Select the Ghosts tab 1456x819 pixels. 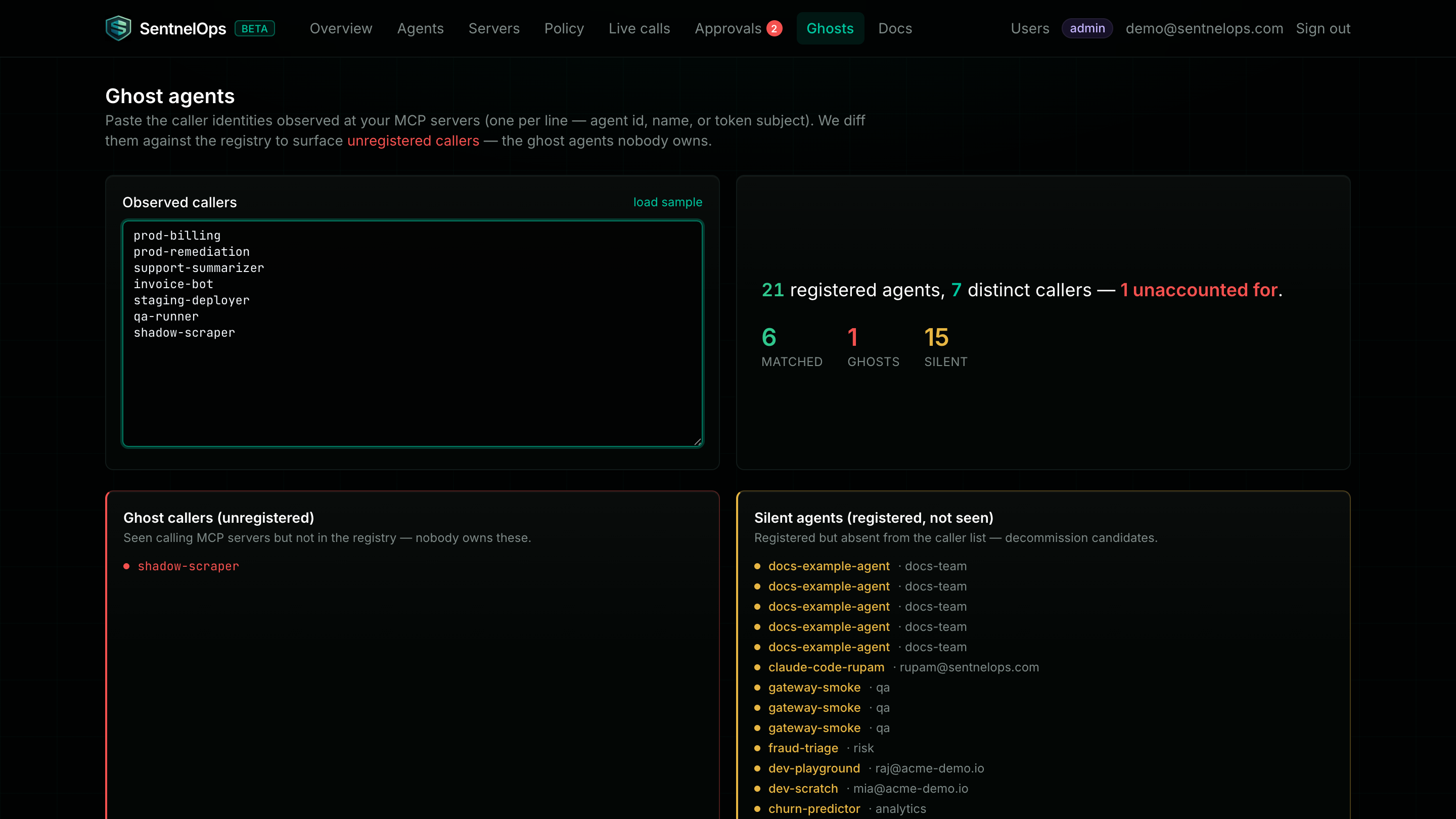coord(830,28)
